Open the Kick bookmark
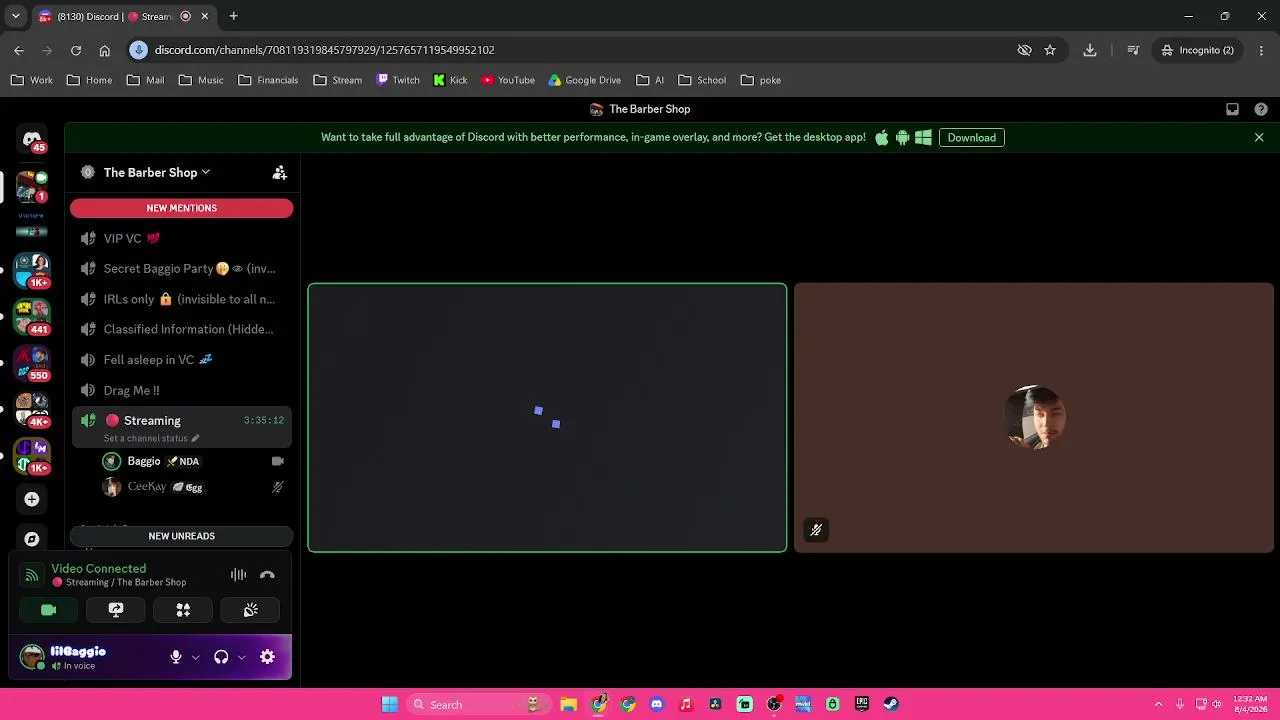 (450, 80)
